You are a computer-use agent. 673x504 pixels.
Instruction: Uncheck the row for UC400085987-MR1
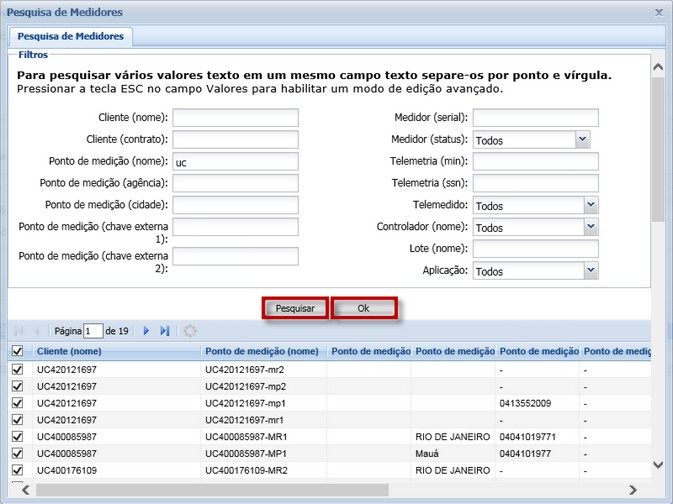17,437
